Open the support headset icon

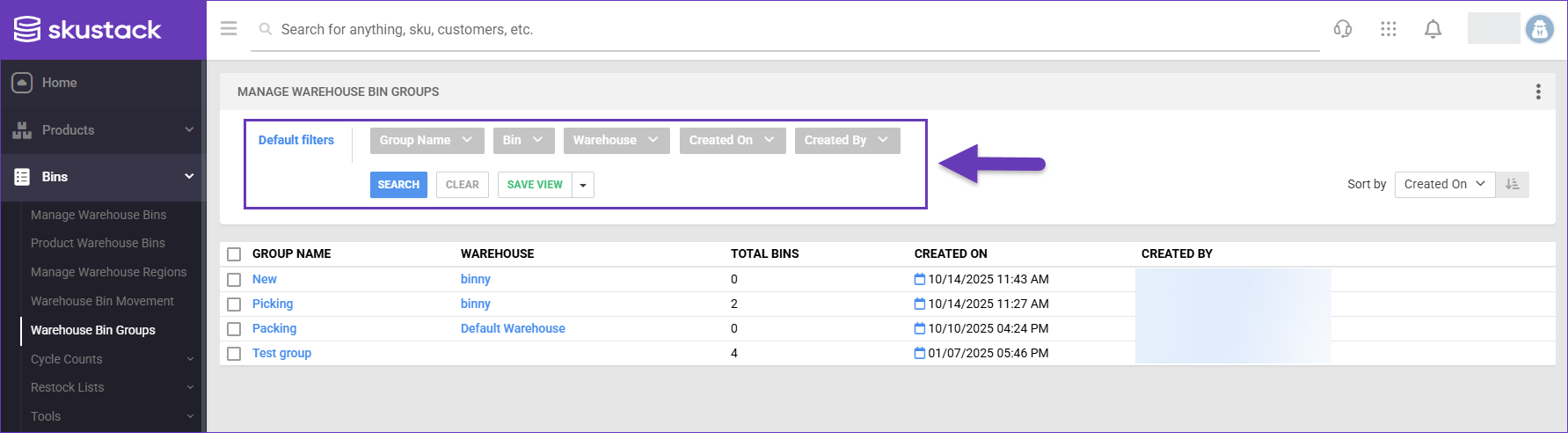point(1342,29)
